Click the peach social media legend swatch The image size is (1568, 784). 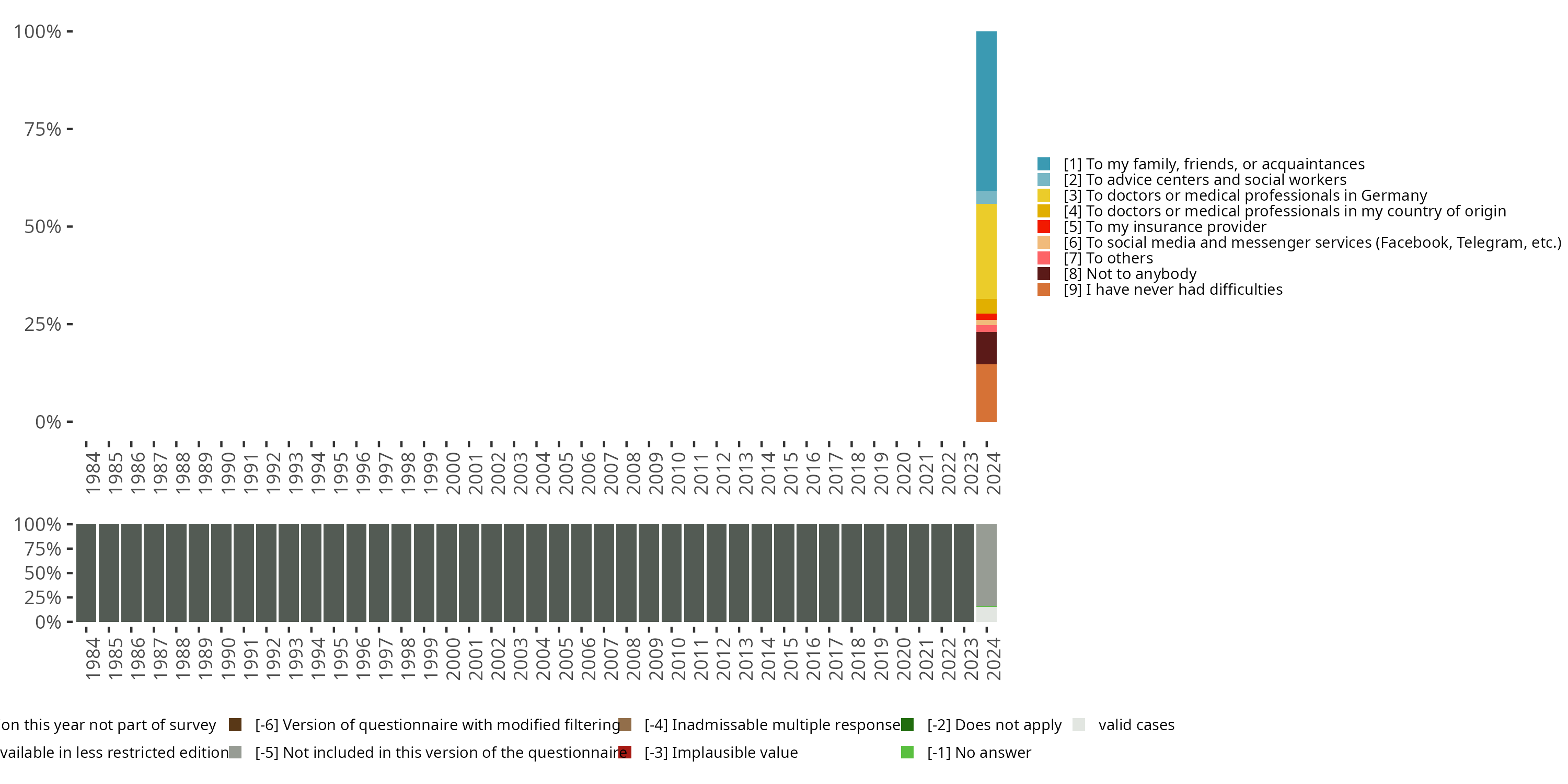point(1043,243)
